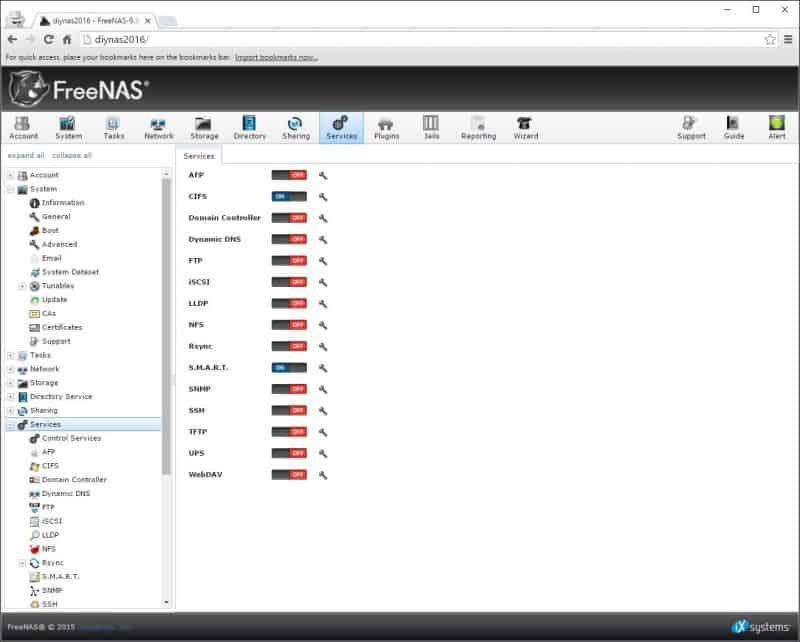Click the iXsystems logo
The height and width of the screenshot is (642, 800).
click(x=761, y=627)
